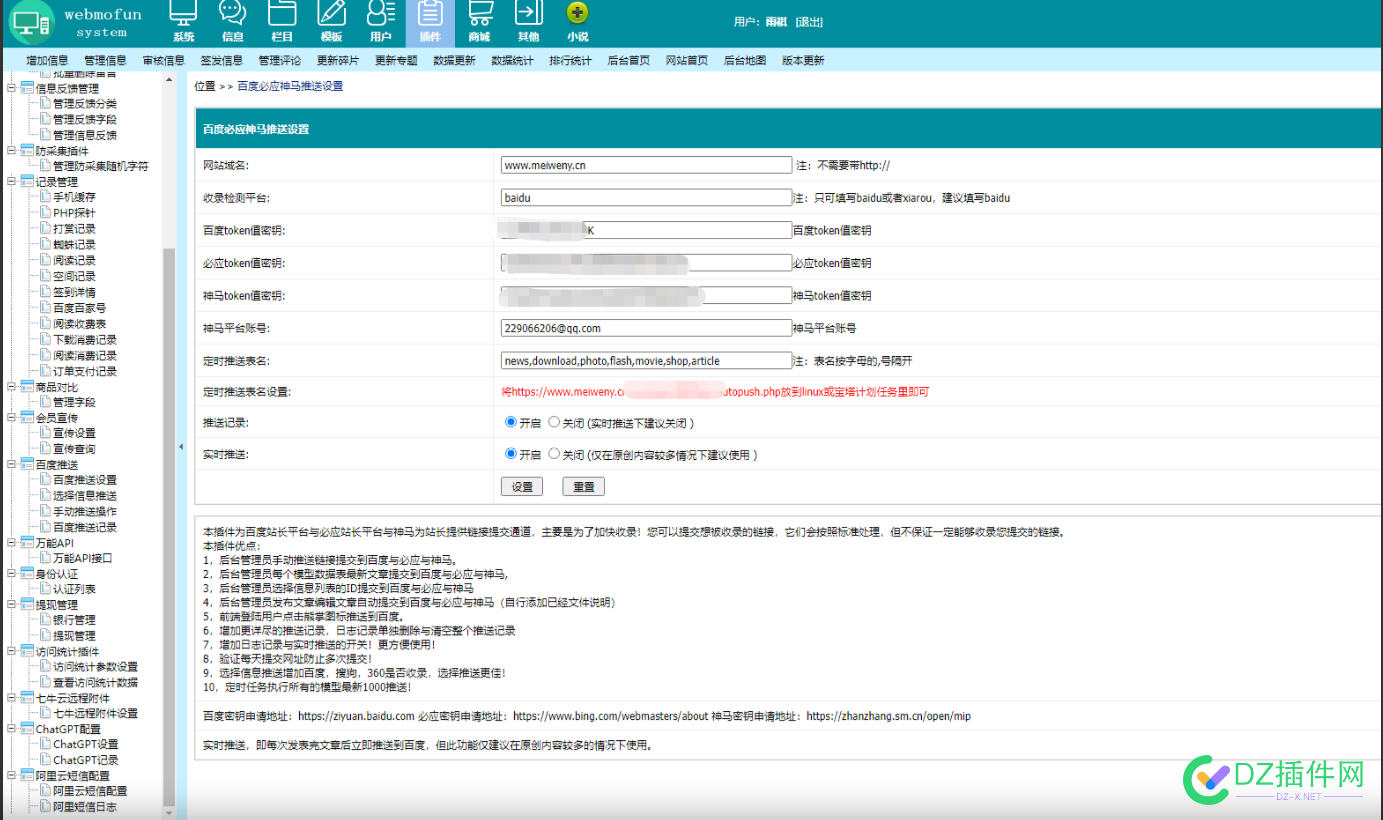Click the sidebar collapse arrow handle
The width and height of the screenshot is (1383, 820).
tap(181, 447)
